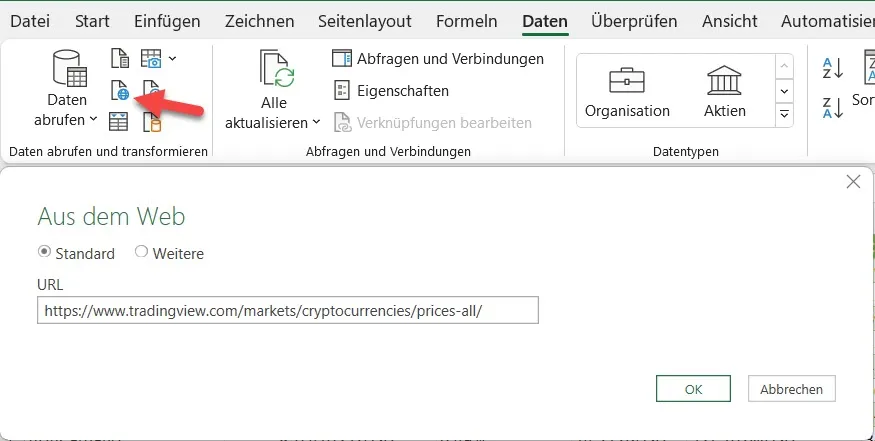
Task: Switch to the Automatisieren tab
Action: pos(828,21)
